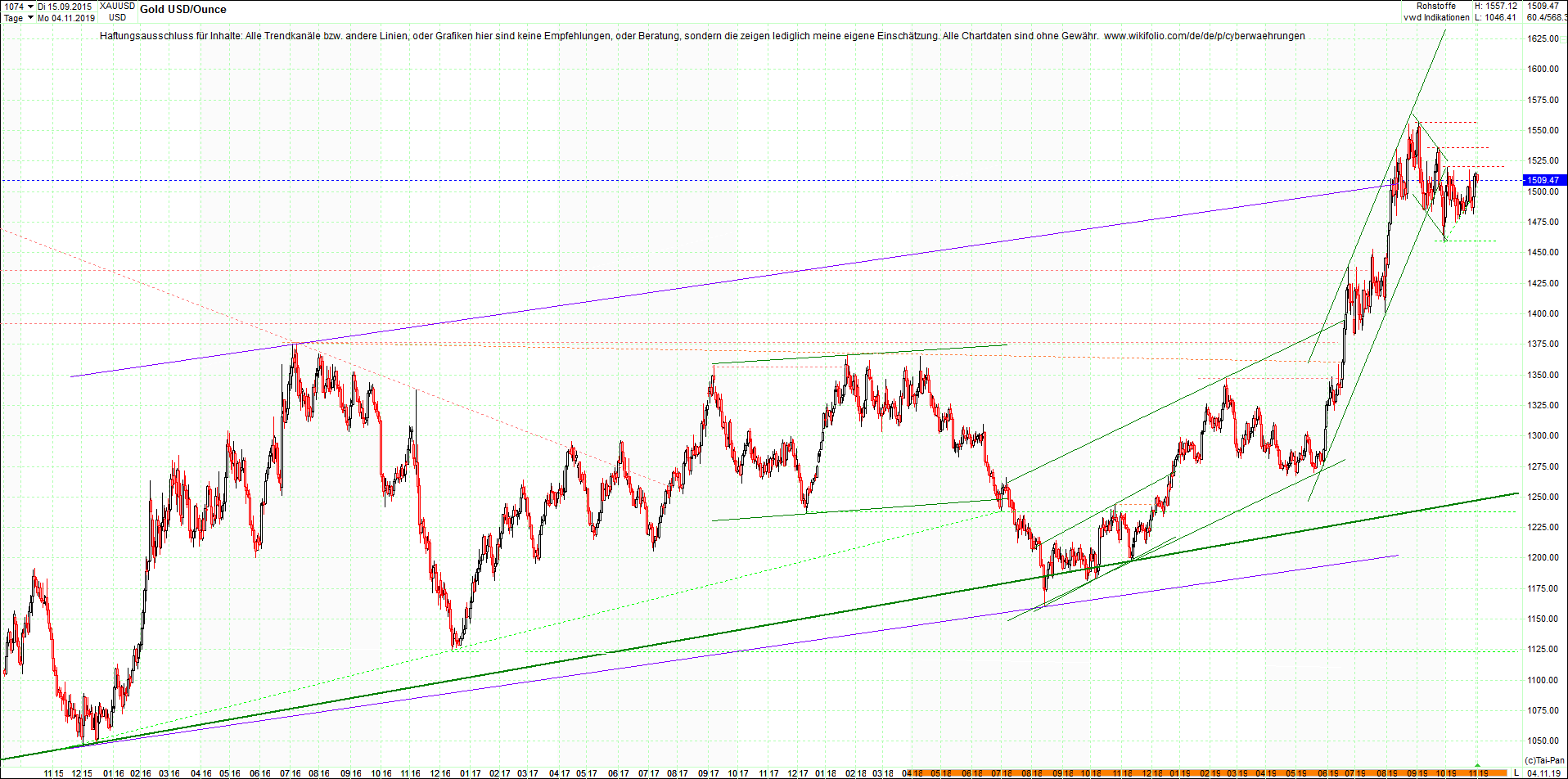The height and width of the screenshot is (779, 1568).
Task: Click the Gold USD/Ounce chart title
Action: (183, 10)
